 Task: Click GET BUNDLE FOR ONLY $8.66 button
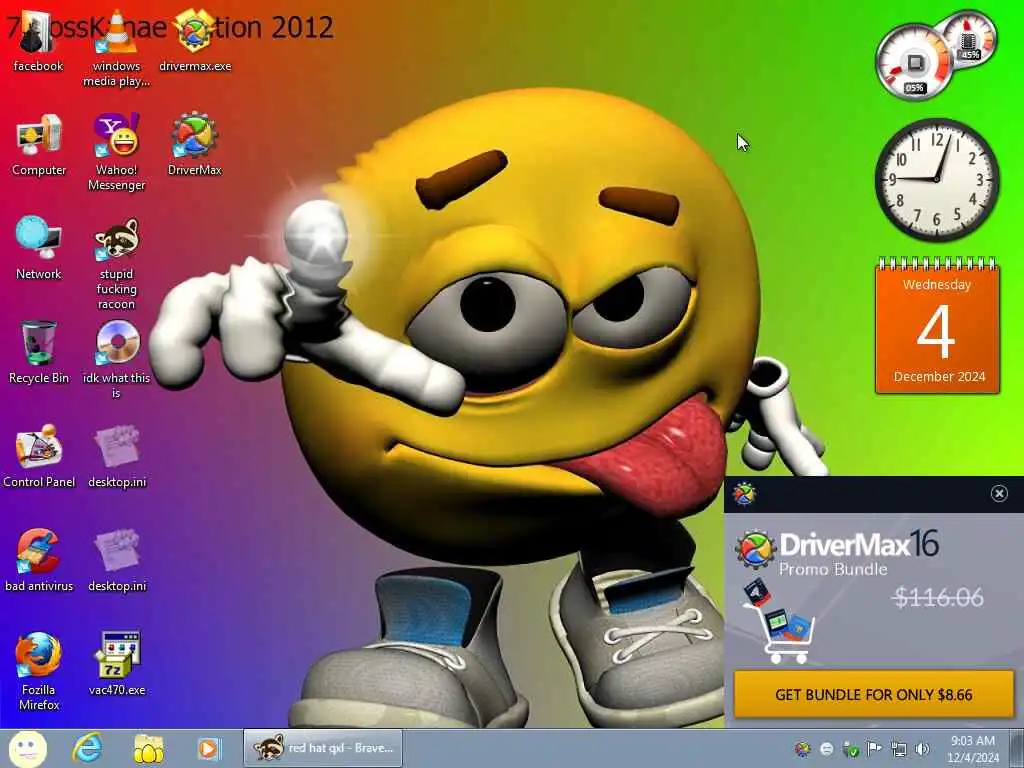pos(874,694)
